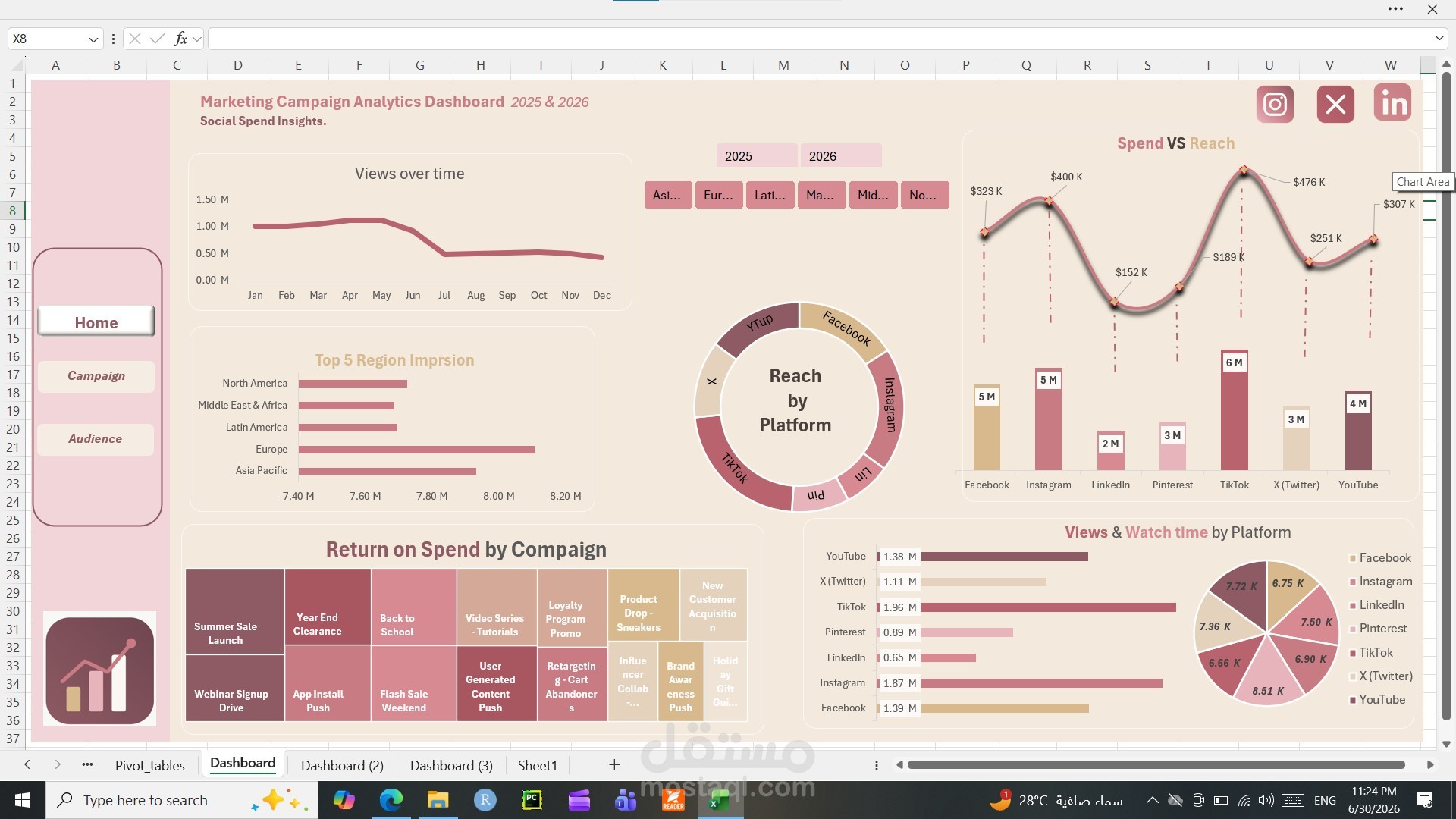Click the TikTok 6 M spend bar
1456x819 pixels.
click(x=1235, y=410)
